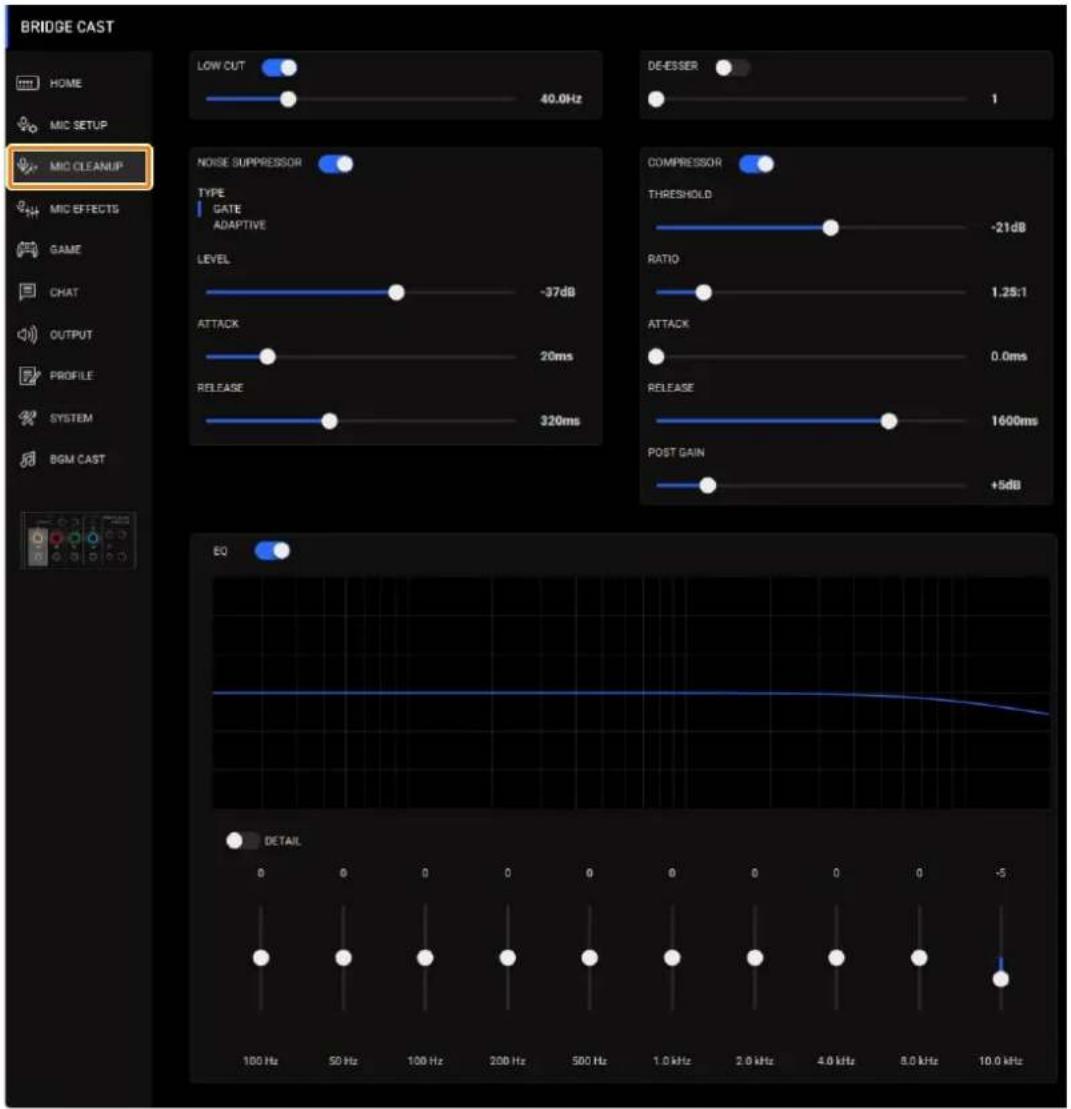Click the Game controller icon
This screenshot has width=1071, height=1109.
[x=28, y=250]
